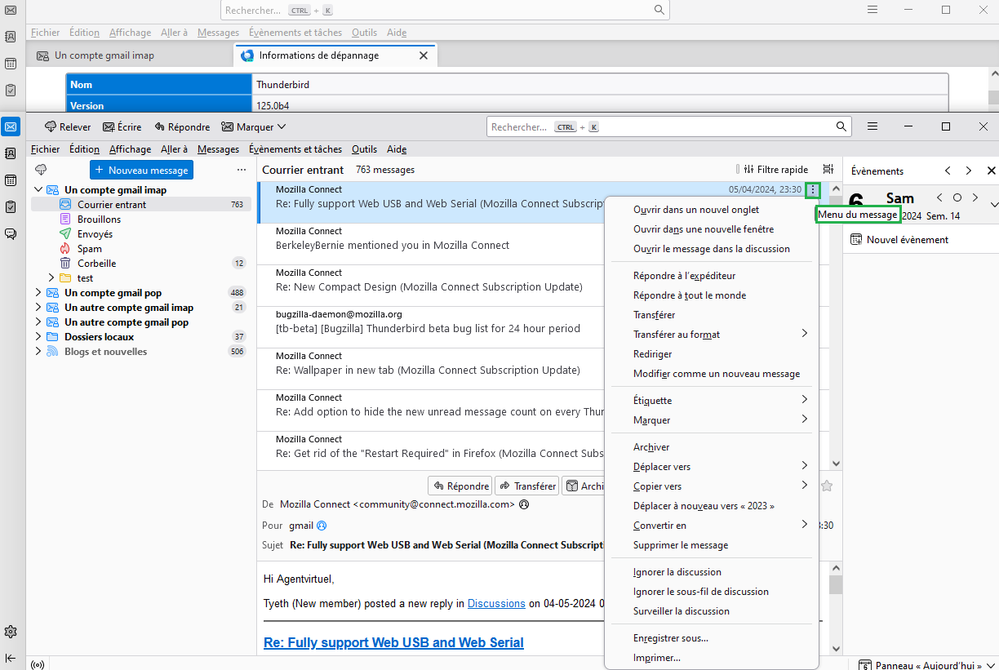Screen dimensions: 999x670
Task: Expand the Dossiers locaux account
Action: click(x=38, y=337)
